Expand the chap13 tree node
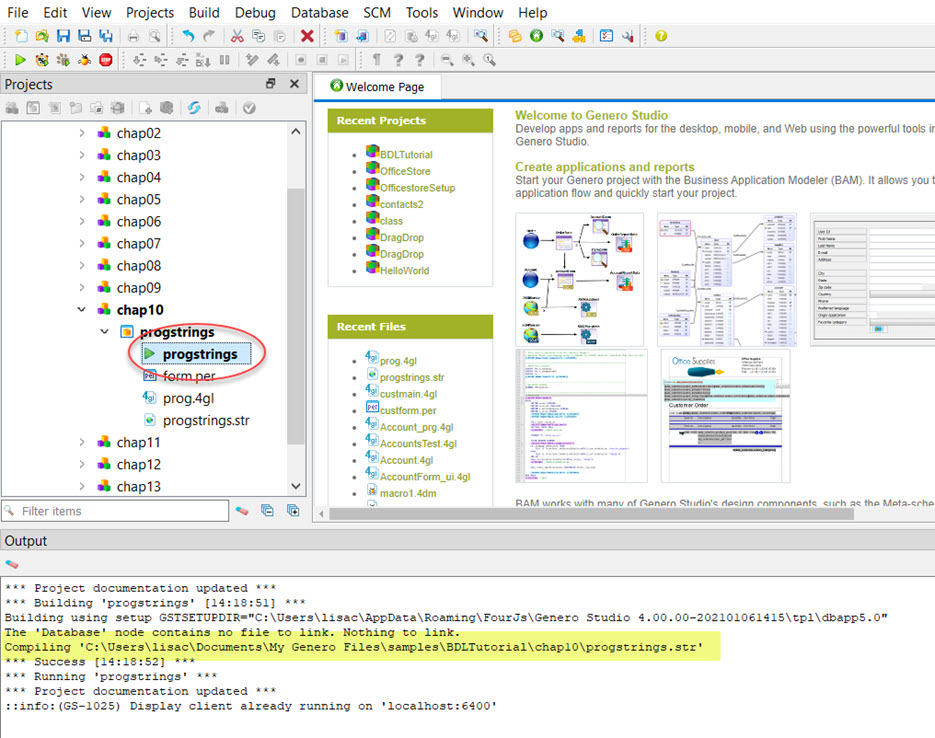 [82, 486]
